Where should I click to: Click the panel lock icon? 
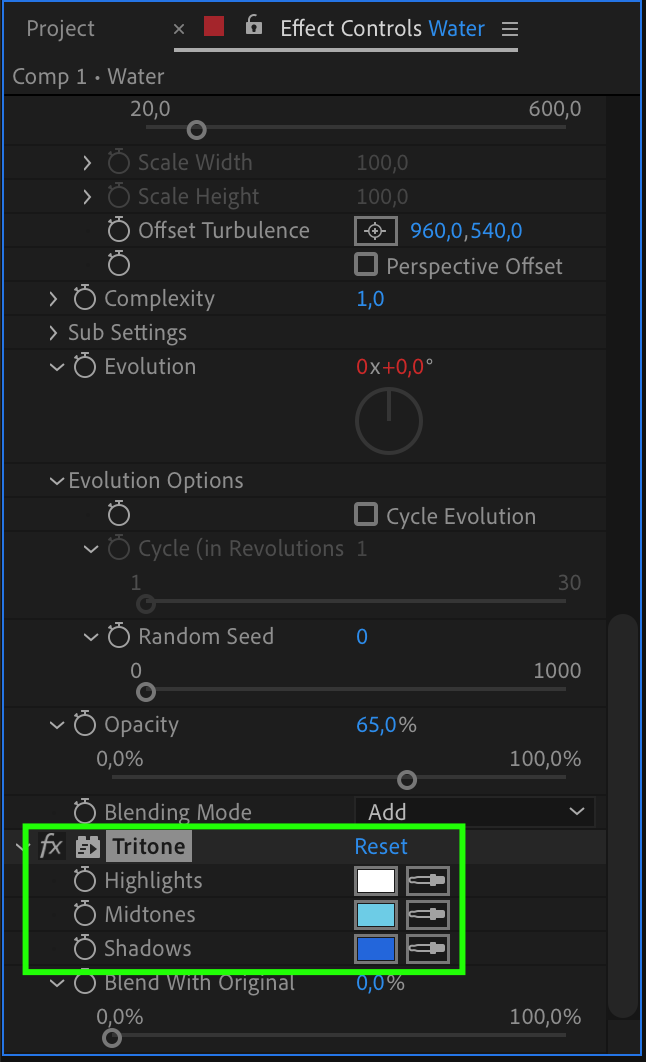[x=254, y=26]
